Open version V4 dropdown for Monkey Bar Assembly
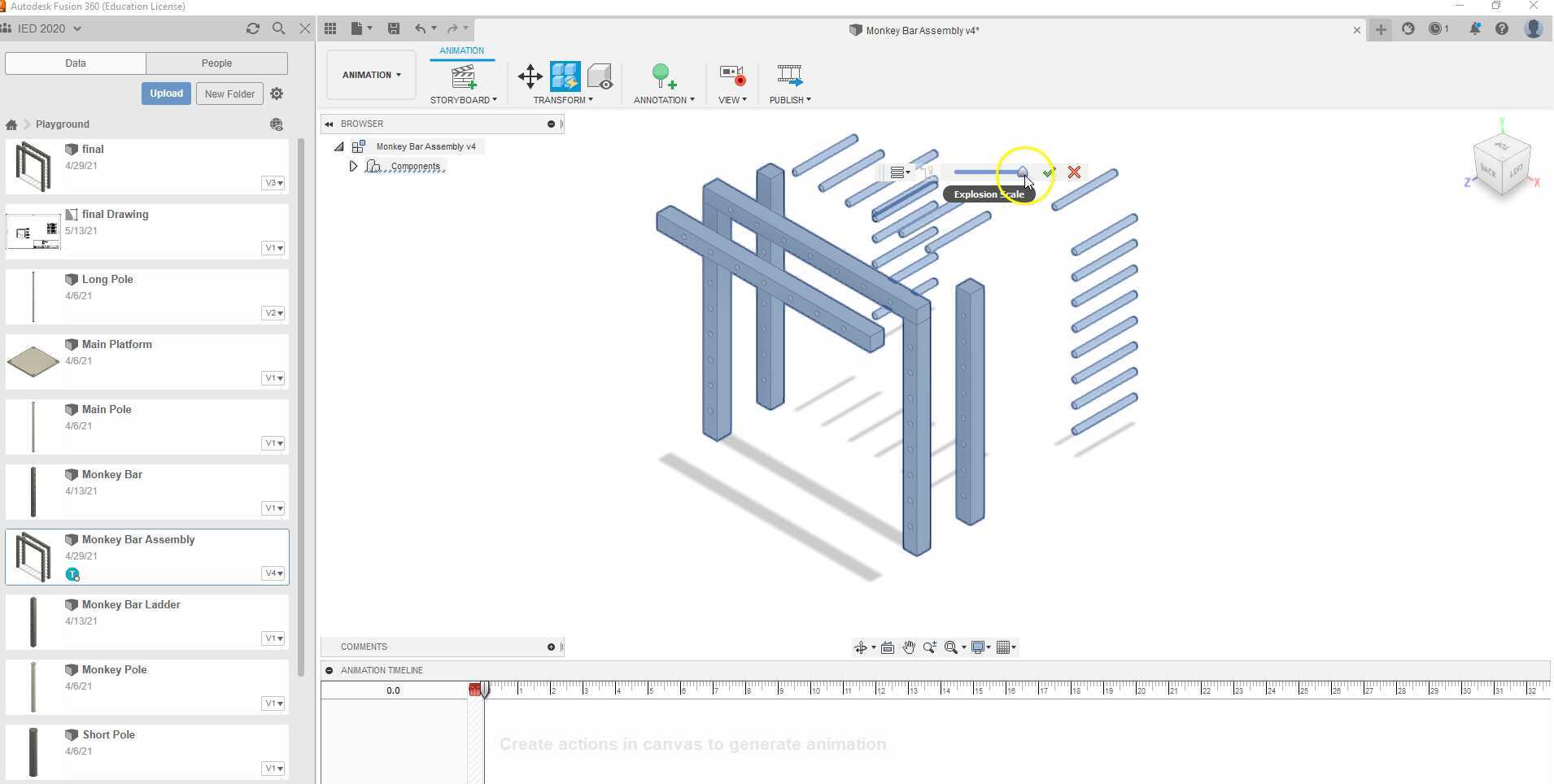The height and width of the screenshot is (784, 1554). 273,573
